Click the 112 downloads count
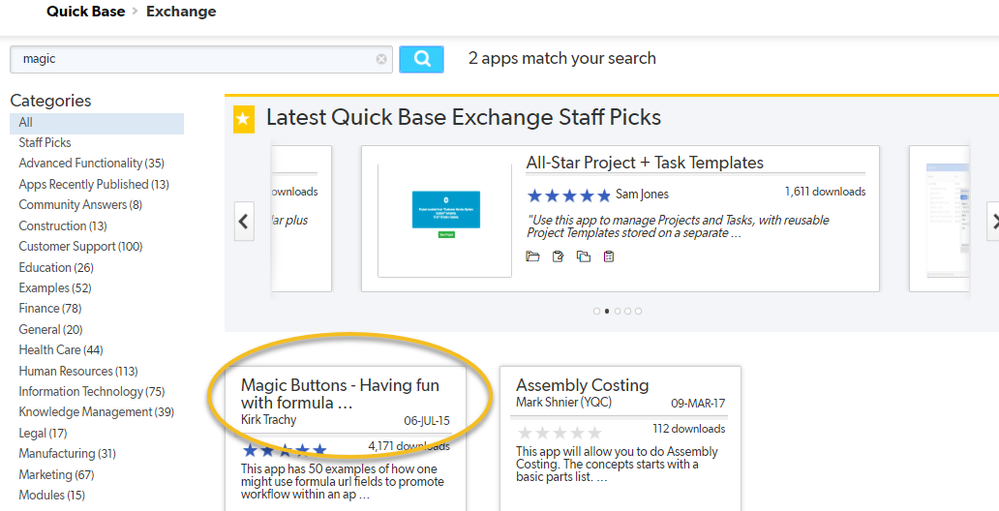Viewport: 999px width, 511px height. coord(689,429)
